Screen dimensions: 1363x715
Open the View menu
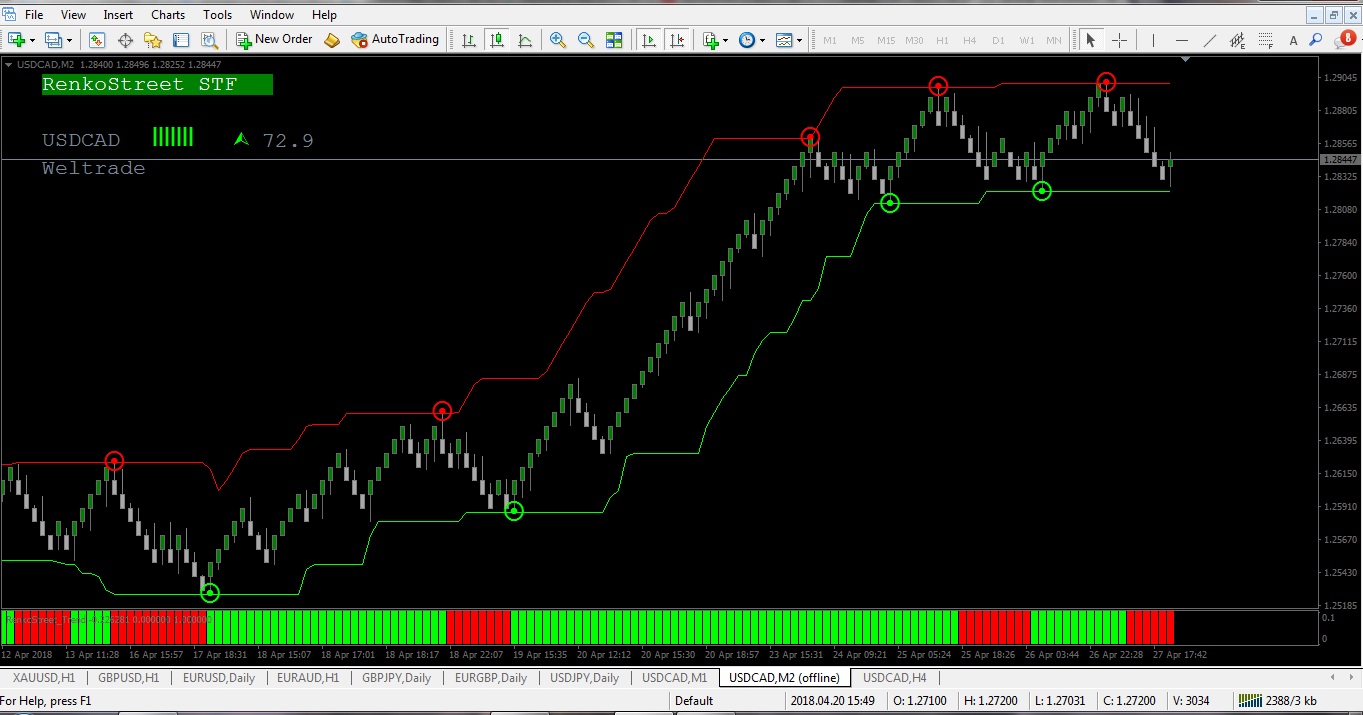(73, 15)
